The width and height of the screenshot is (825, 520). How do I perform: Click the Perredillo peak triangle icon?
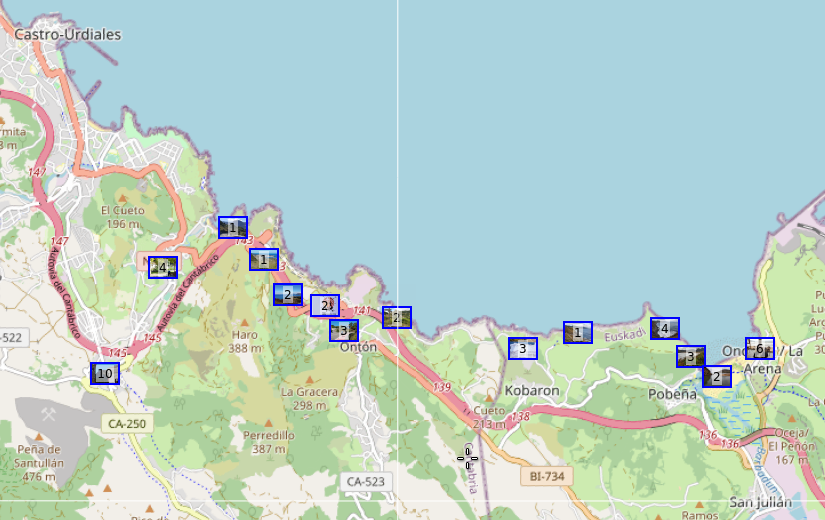268,421
